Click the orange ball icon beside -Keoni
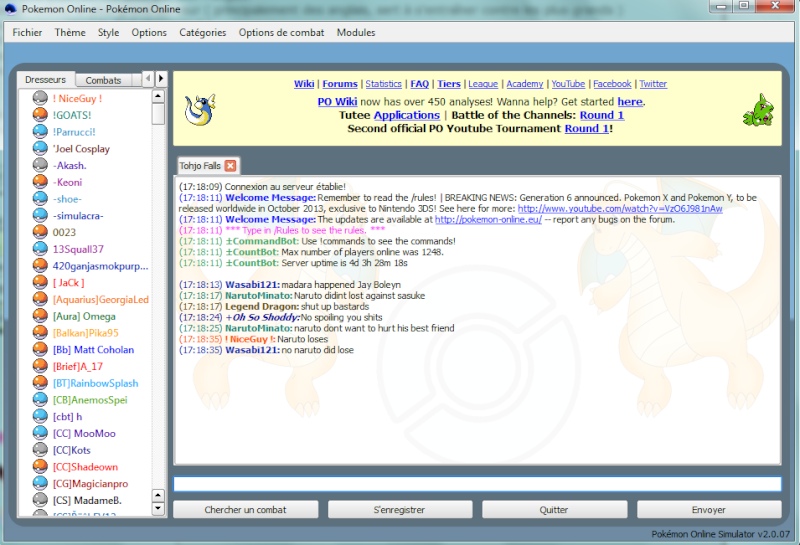Image resolution: width=800 pixels, height=545 pixels. pos(40,182)
